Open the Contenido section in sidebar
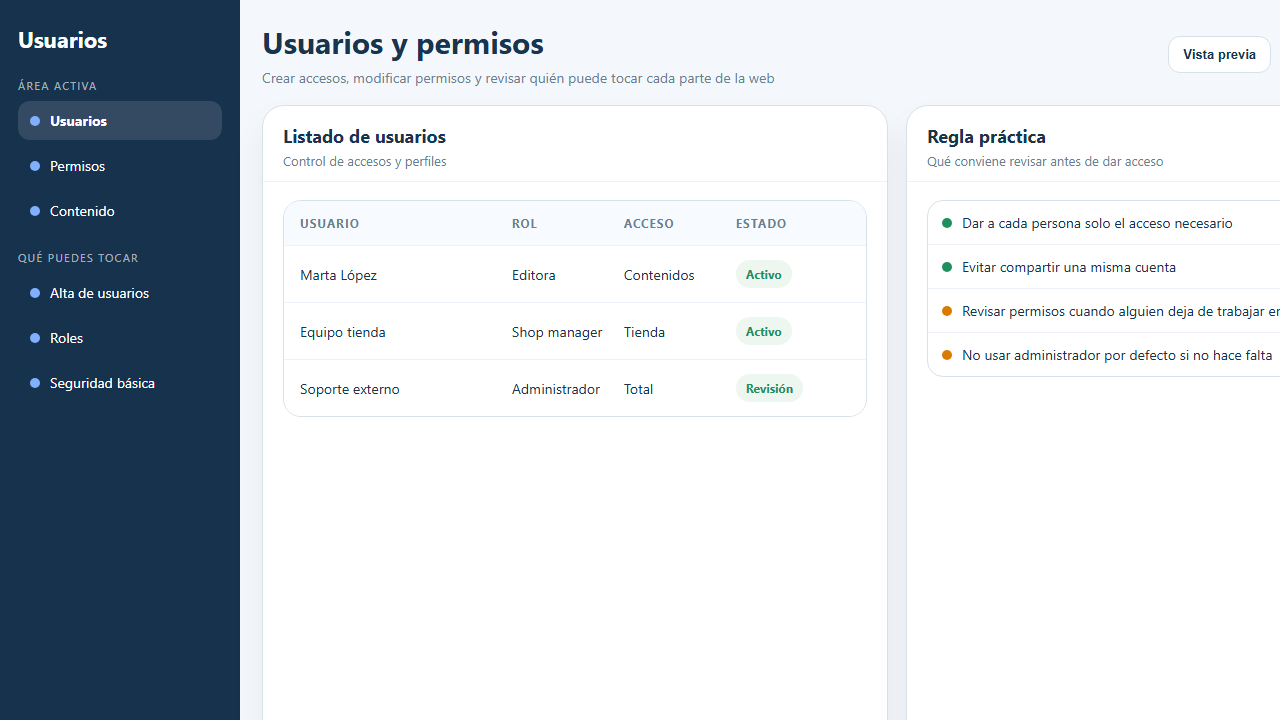Image resolution: width=1280 pixels, height=720 pixels. (x=81, y=211)
